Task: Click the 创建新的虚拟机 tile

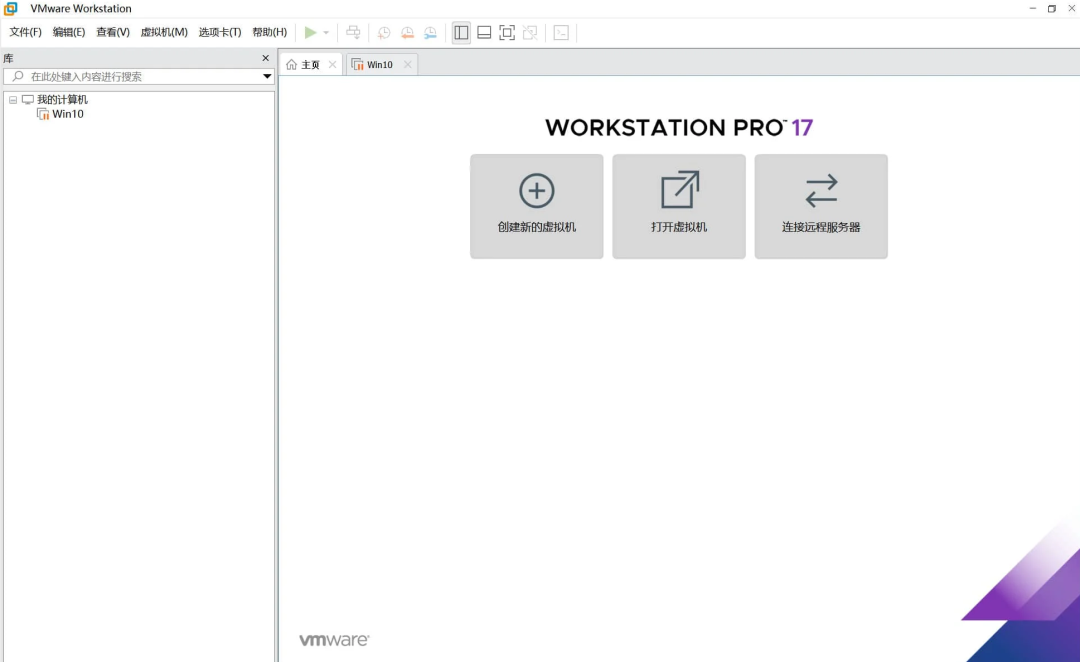Action: click(537, 206)
